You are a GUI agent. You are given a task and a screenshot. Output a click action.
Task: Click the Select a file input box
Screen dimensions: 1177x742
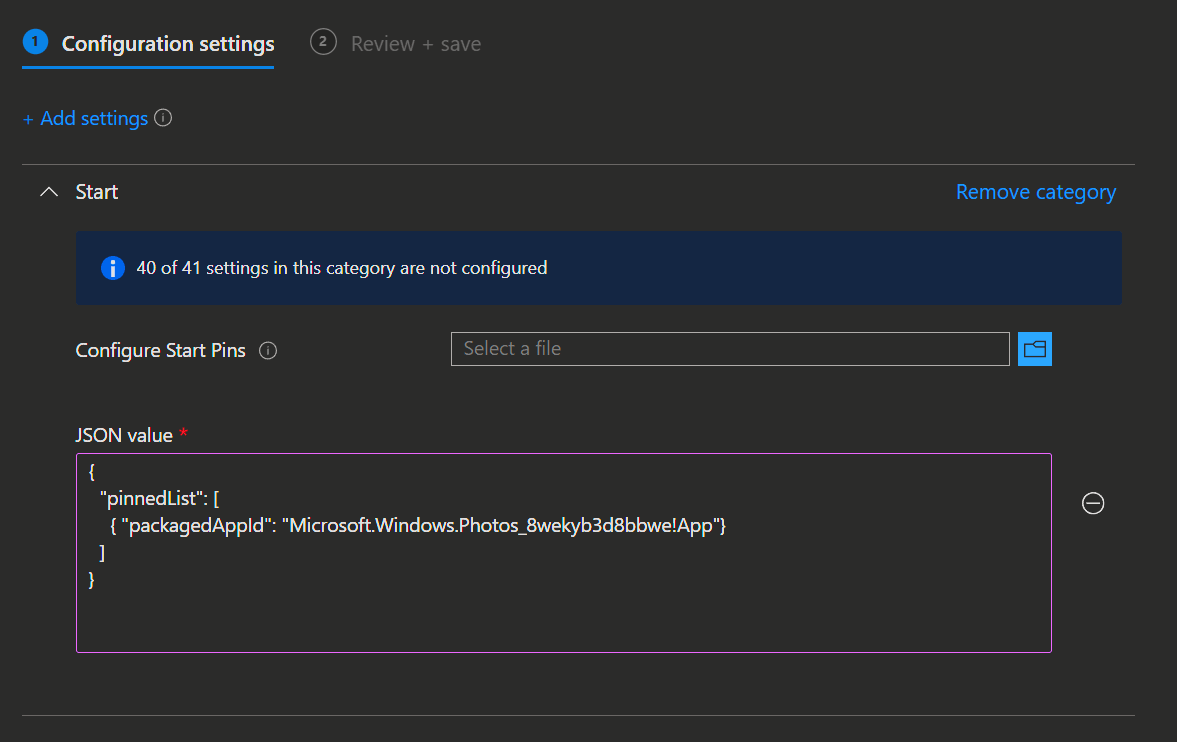(729, 349)
